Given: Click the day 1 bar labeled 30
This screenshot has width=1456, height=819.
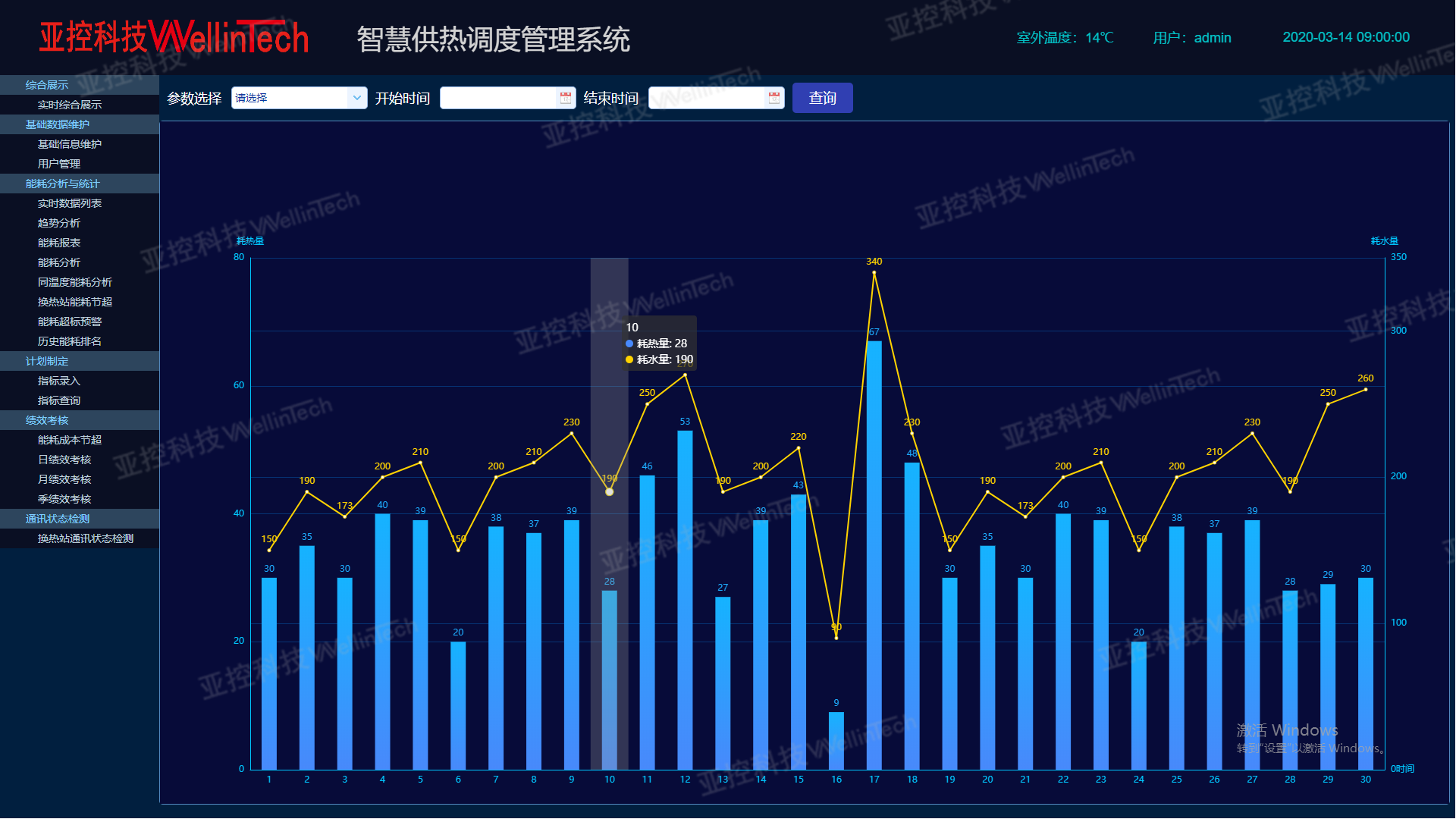Looking at the screenshot, I should click(x=269, y=673).
